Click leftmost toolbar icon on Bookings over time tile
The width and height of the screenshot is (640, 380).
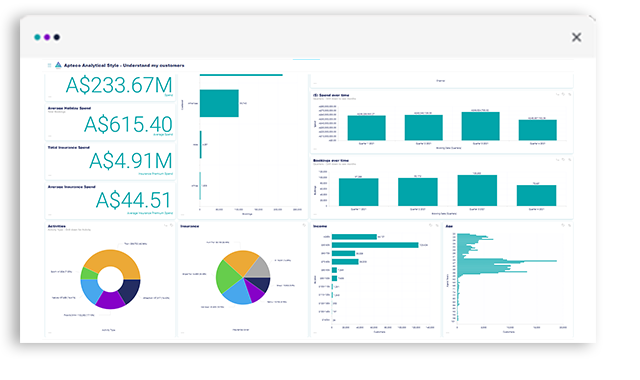558,160
